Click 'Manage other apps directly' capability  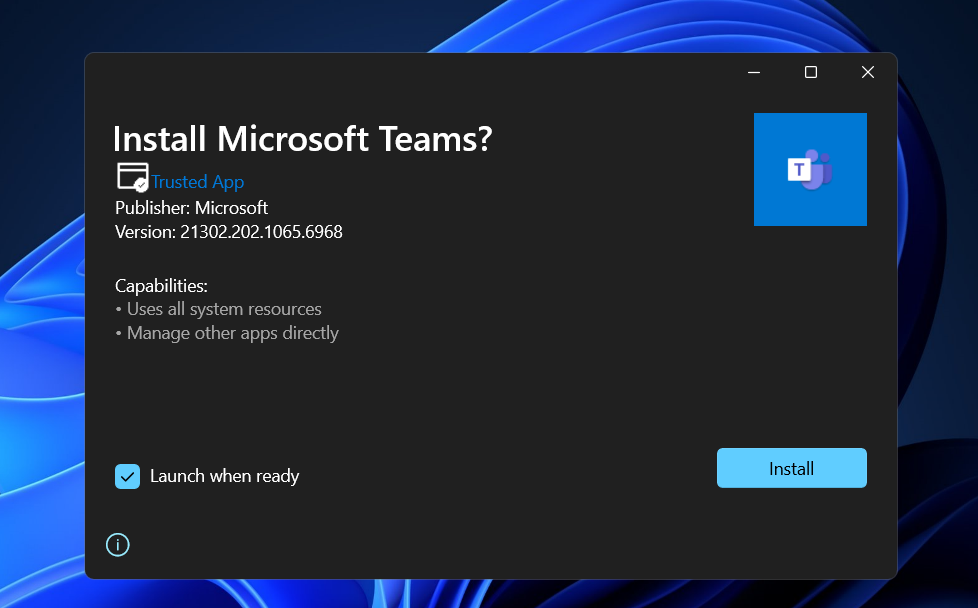[232, 333]
